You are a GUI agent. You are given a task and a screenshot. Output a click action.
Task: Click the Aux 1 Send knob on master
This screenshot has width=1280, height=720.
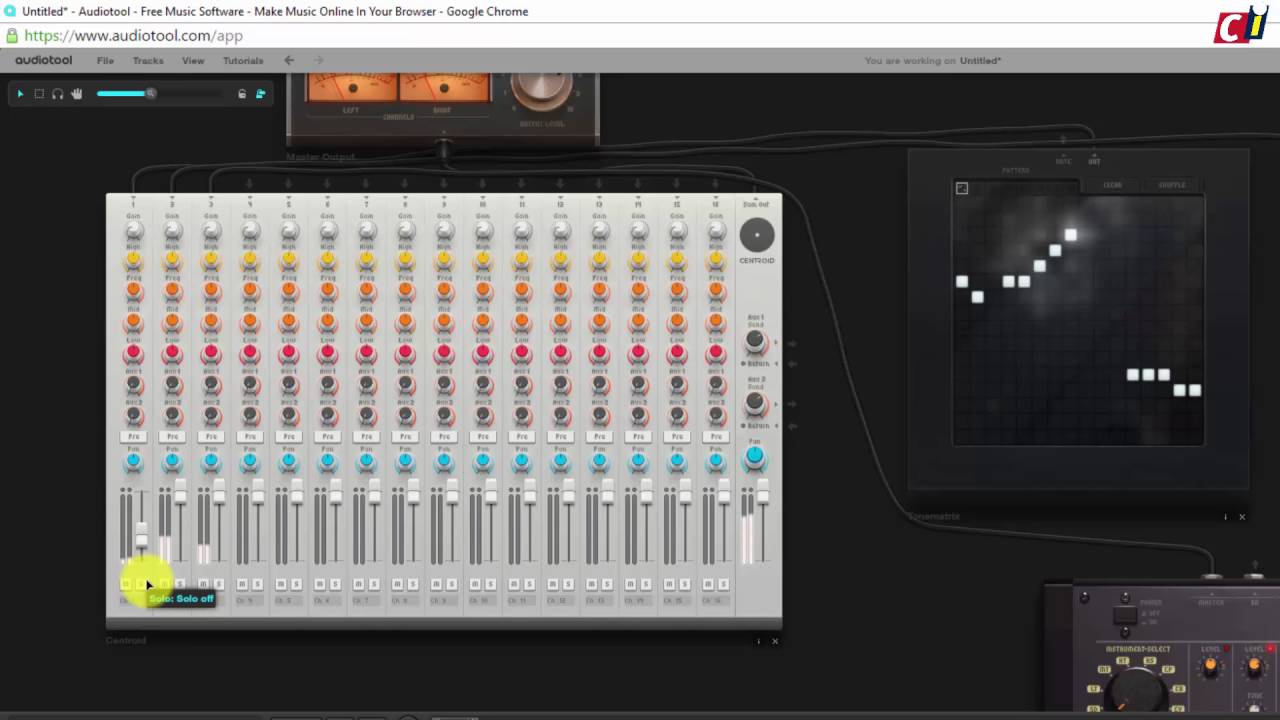coord(756,342)
